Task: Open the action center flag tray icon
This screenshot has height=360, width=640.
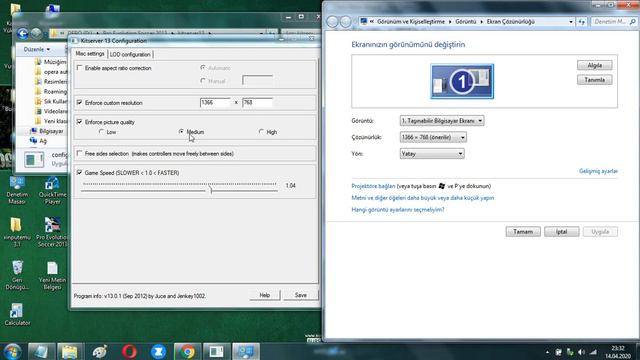Action: click(558, 352)
